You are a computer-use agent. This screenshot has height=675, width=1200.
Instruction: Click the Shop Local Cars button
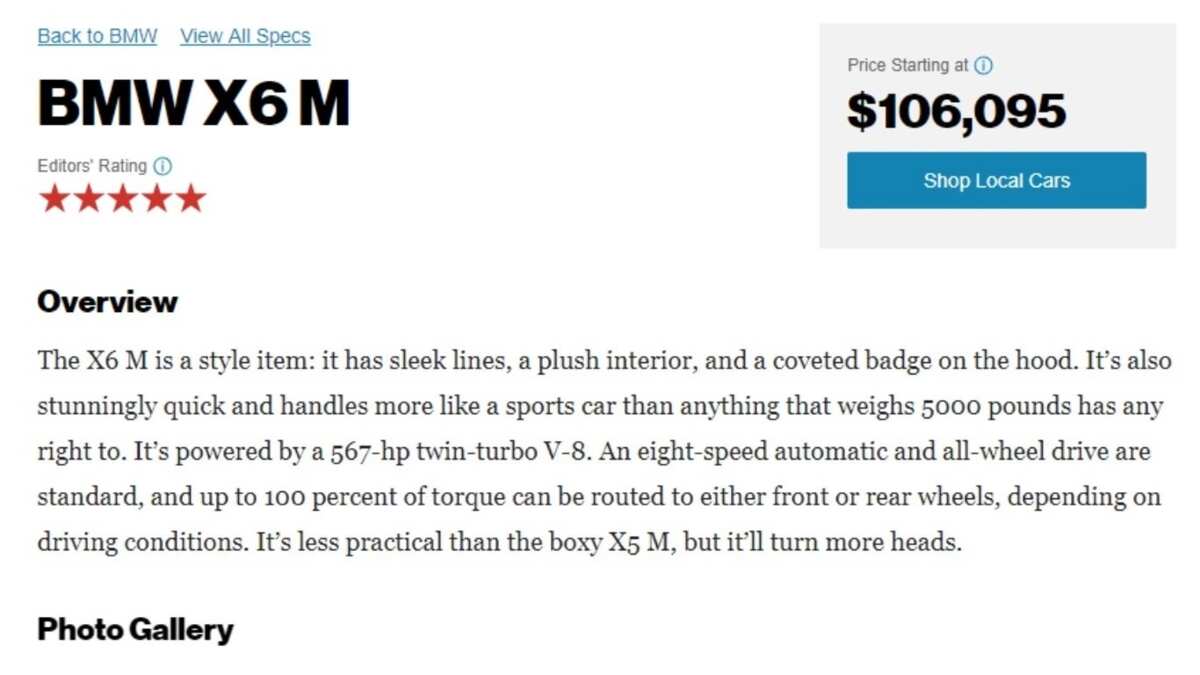pyautogui.click(x=996, y=180)
